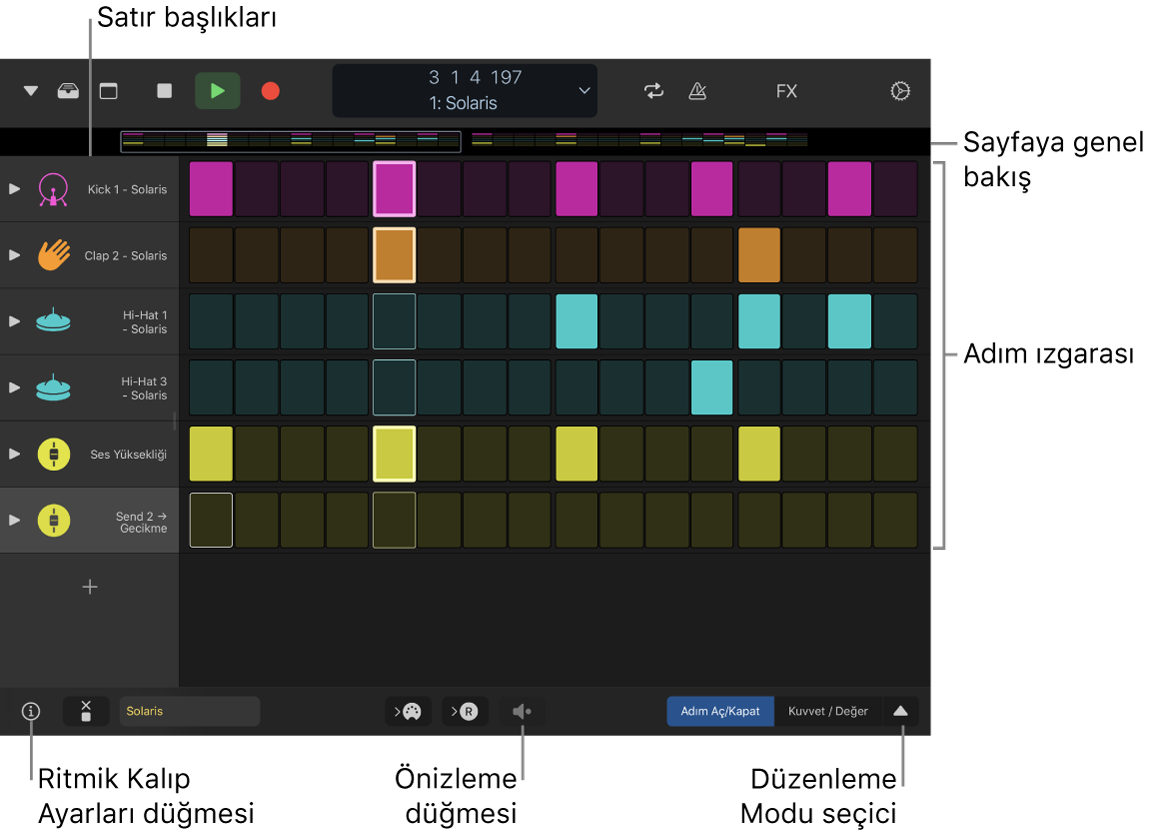Screen dimensions: 1162x833
Task: Toggle the first Kick 1 step off
Action: 211,189
